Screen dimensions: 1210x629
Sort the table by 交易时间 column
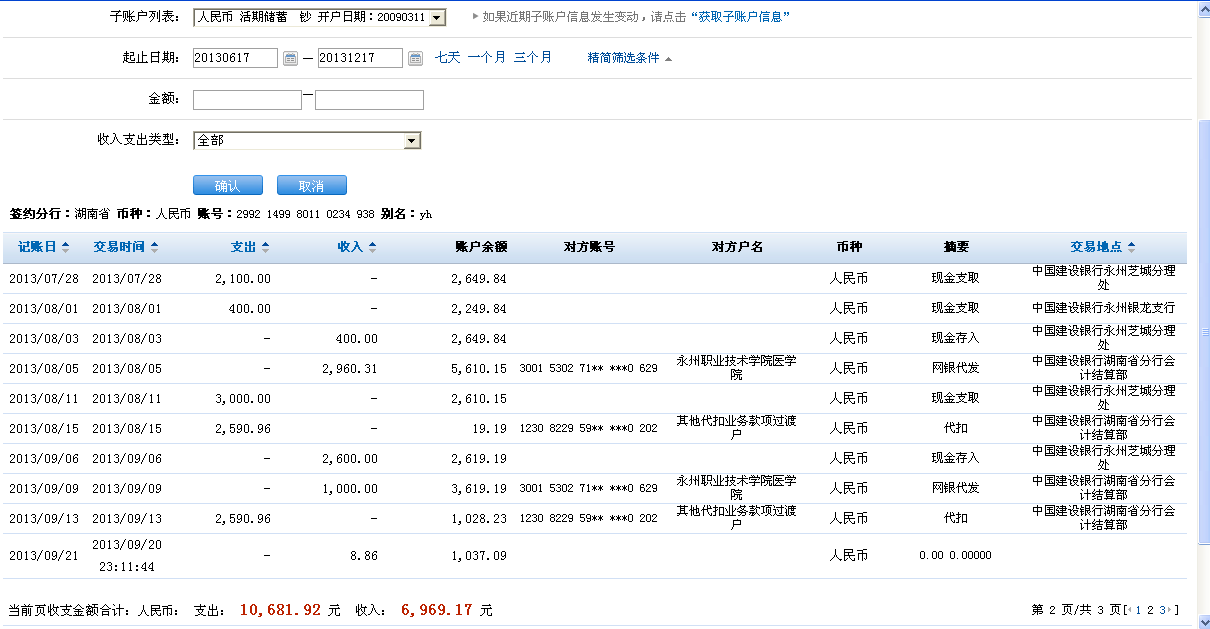tap(125, 247)
